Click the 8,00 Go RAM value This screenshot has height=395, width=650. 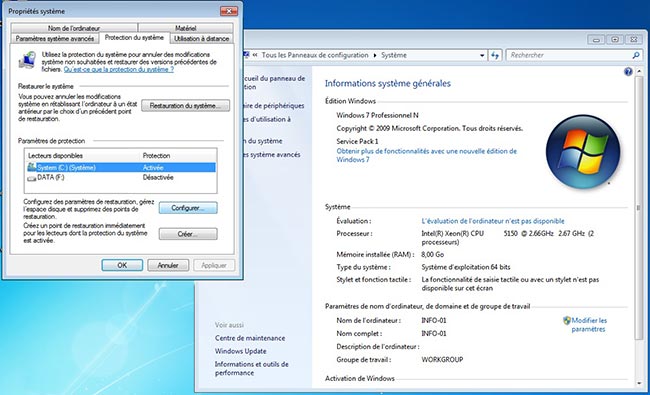tap(432, 254)
